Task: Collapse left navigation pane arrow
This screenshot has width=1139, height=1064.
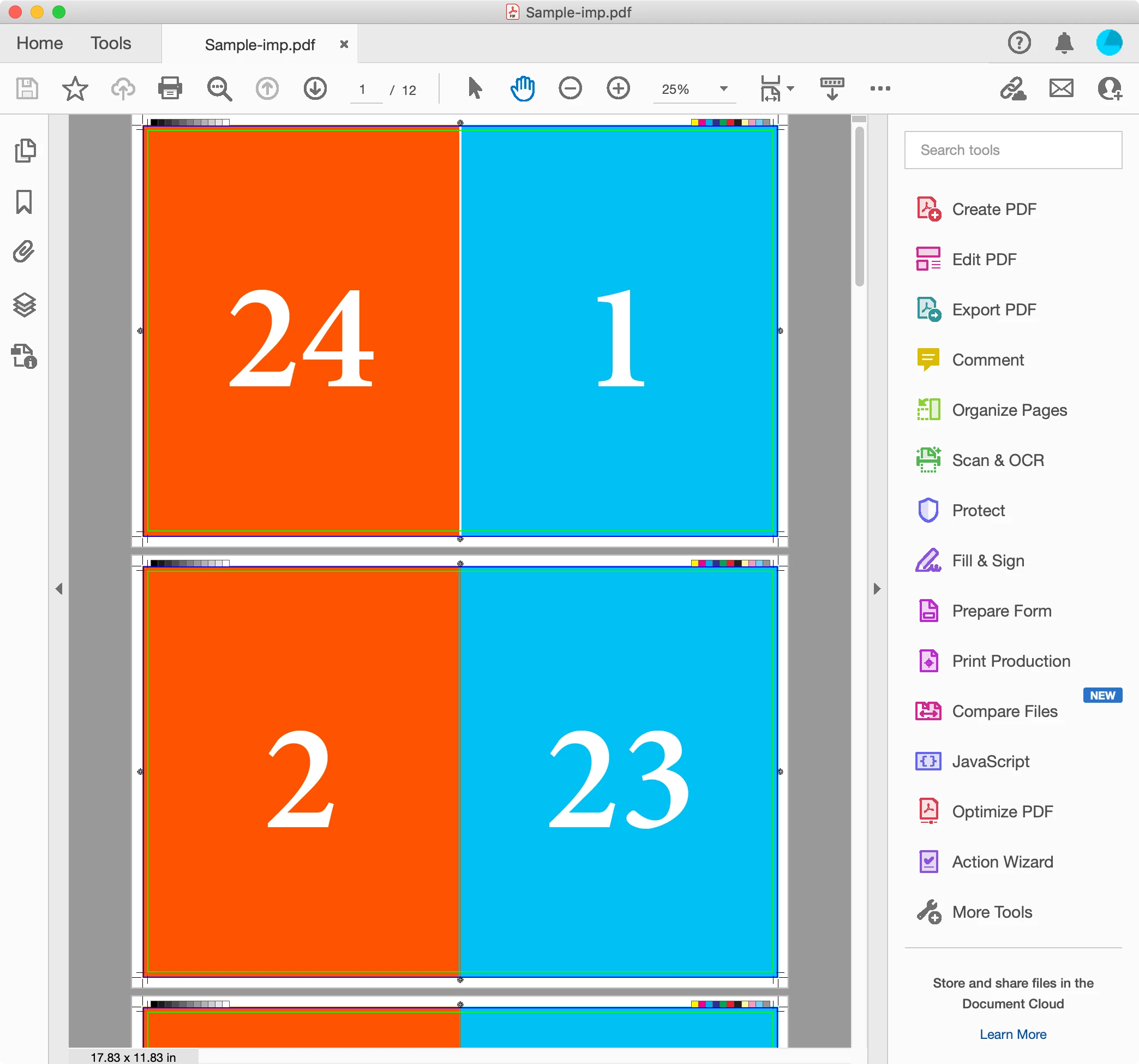Action: point(59,588)
